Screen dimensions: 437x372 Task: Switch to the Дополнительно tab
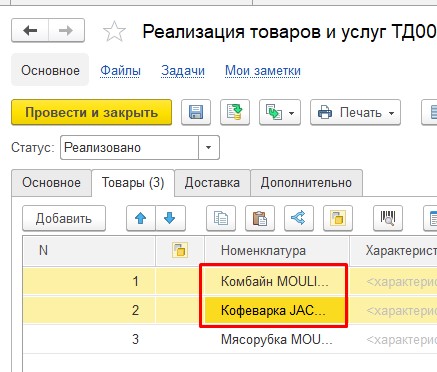pos(306,183)
